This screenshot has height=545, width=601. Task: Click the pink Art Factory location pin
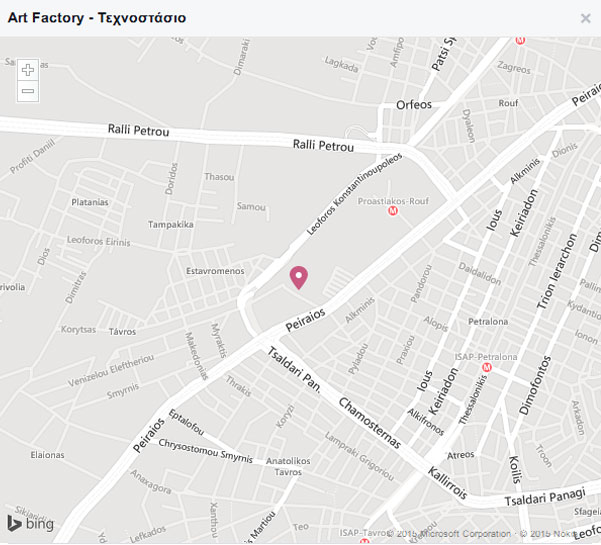coord(298,277)
